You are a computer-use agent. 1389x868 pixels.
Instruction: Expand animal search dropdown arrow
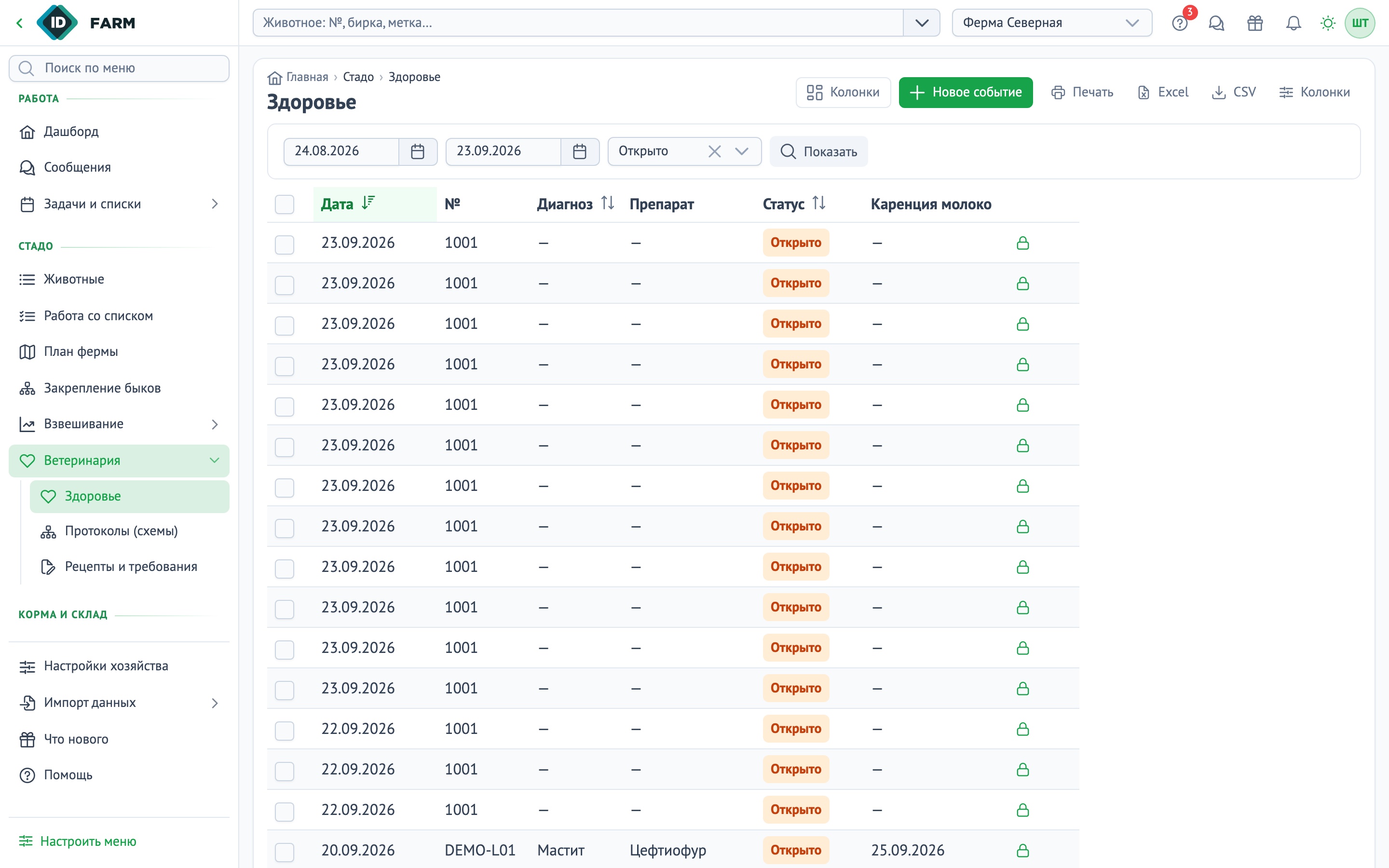click(x=922, y=23)
